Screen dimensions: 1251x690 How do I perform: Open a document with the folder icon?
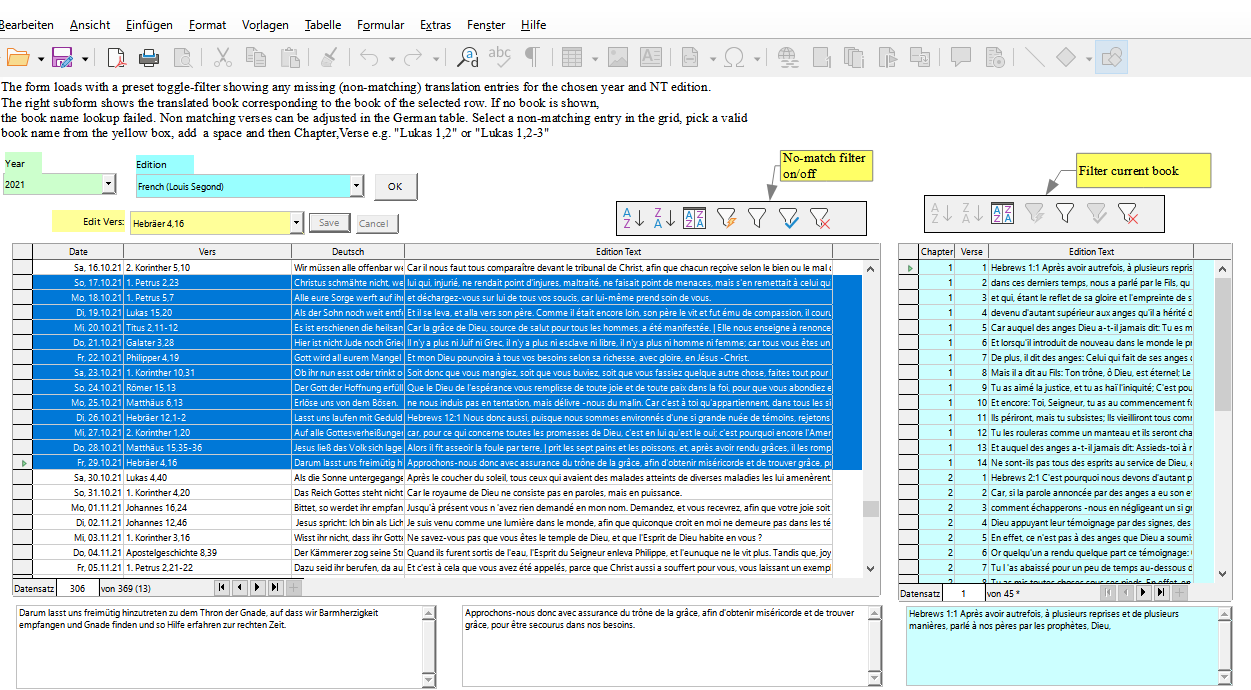click(18, 57)
